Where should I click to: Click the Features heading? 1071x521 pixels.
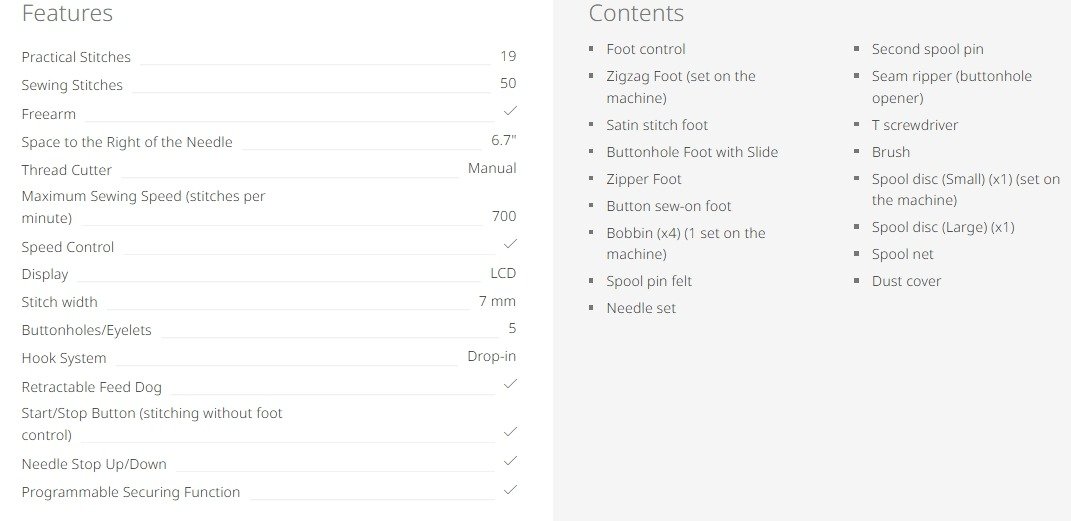(67, 14)
